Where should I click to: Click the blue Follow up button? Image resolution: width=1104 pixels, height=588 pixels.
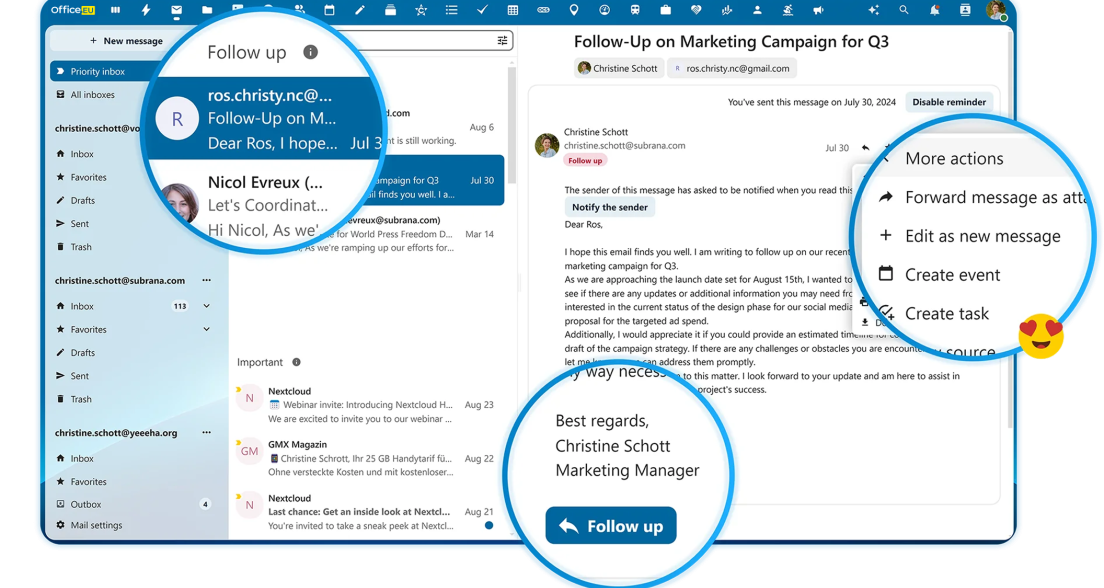pyautogui.click(x=610, y=526)
